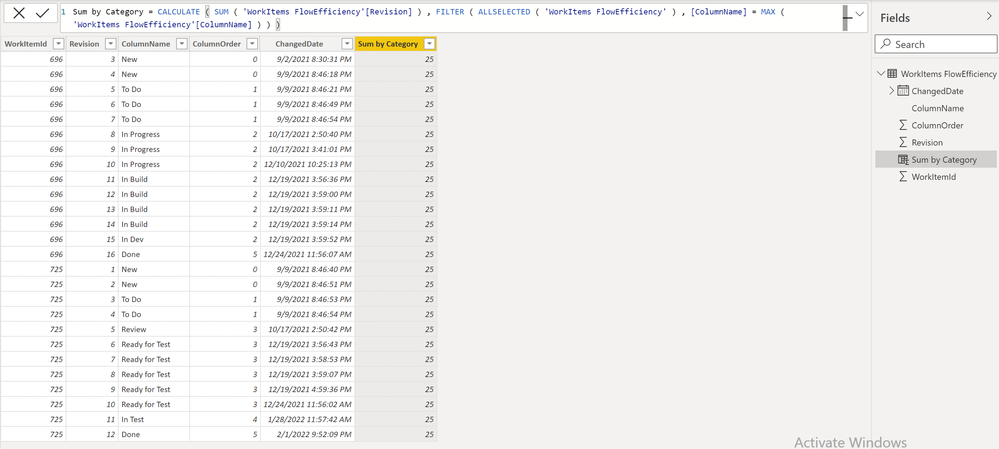Click the WorkItems FlowEfficiency table icon
The height and width of the screenshot is (449, 999).
(892, 73)
